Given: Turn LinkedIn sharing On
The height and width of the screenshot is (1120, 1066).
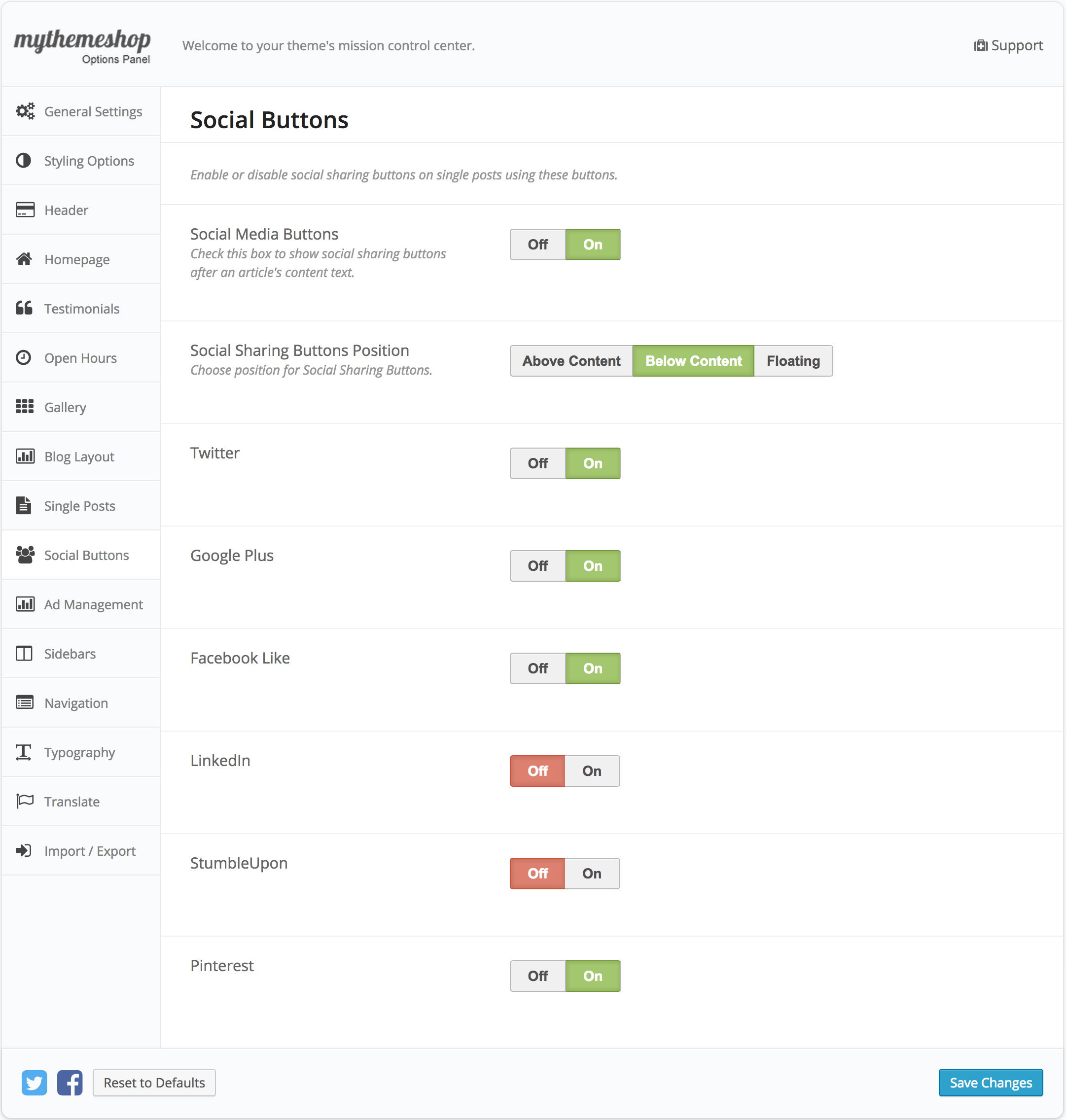Looking at the screenshot, I should point(592,771).
